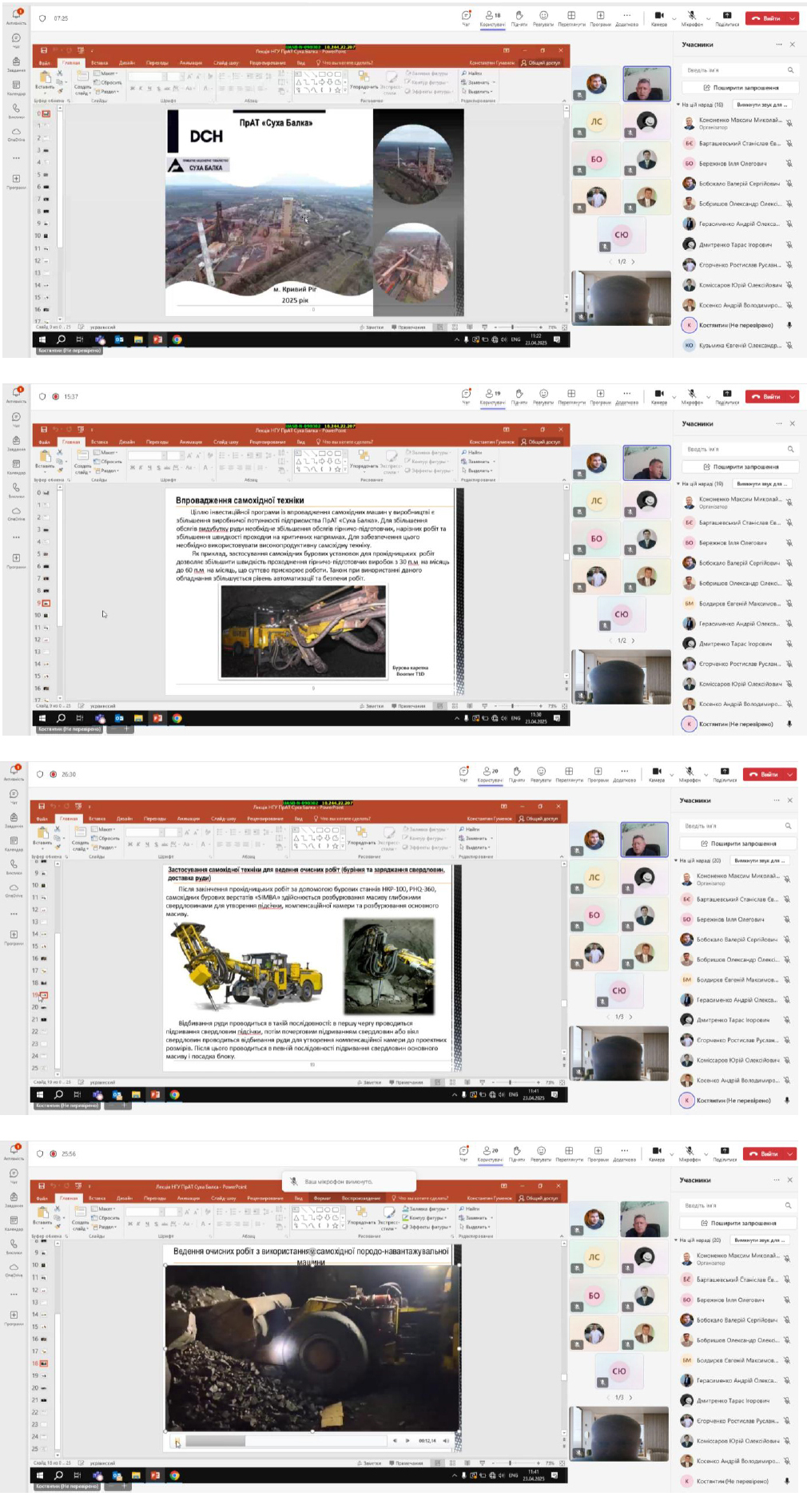
Task: Open the arrow beside Вийти in the 26:30 meeting
Action: pos(789,774)
